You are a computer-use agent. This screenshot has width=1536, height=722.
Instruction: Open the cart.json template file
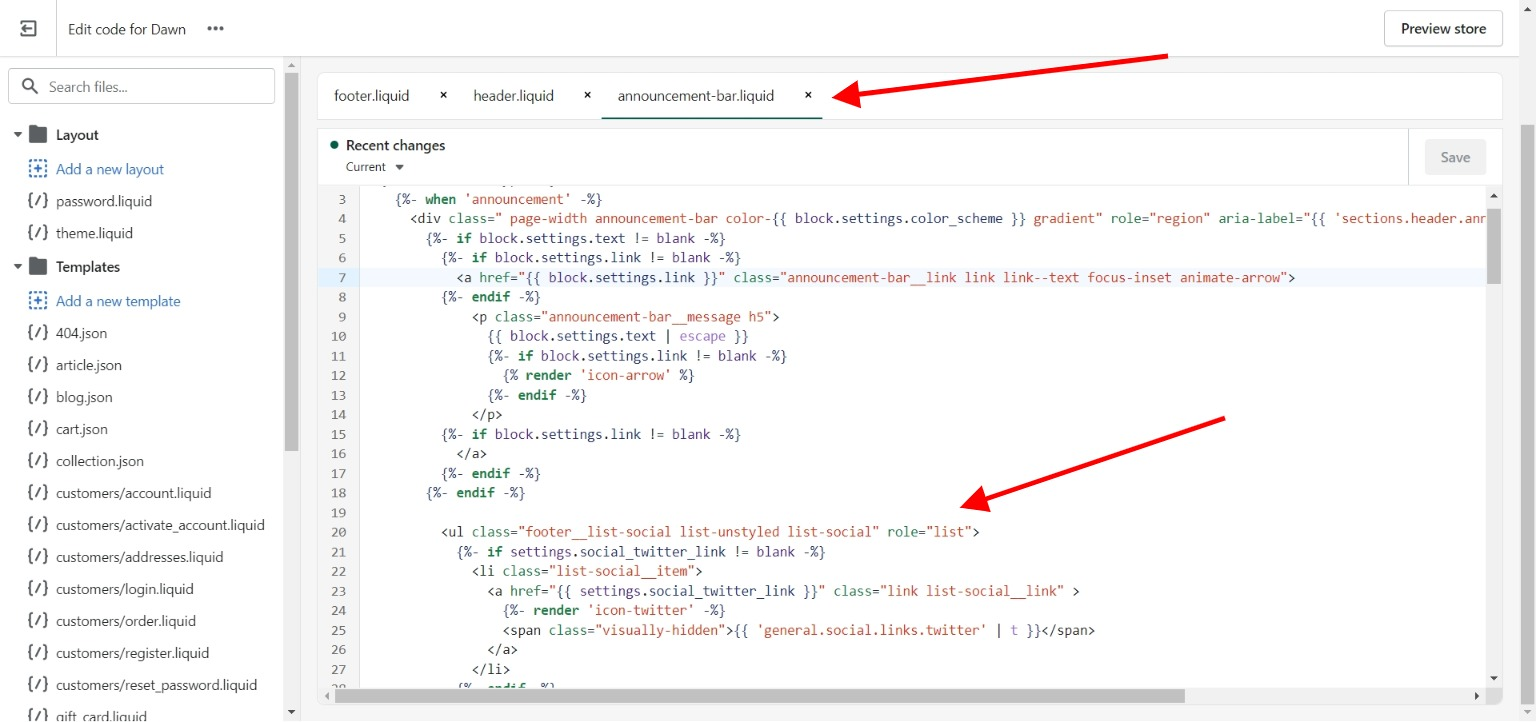[x=81, y=429]
